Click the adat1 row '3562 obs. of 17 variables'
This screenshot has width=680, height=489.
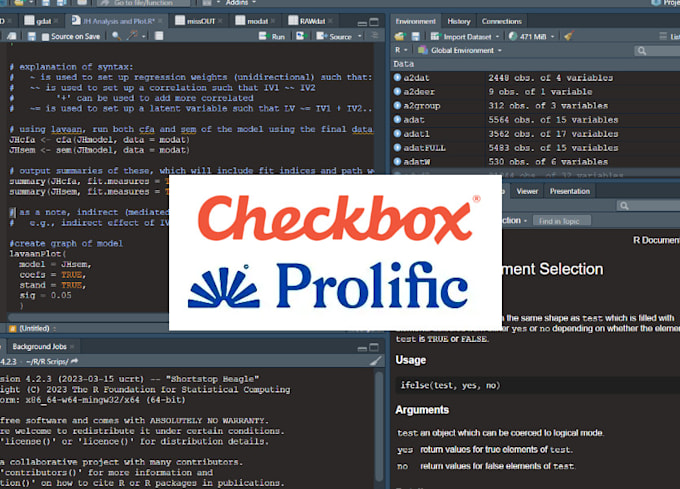(x=553, y=134)
